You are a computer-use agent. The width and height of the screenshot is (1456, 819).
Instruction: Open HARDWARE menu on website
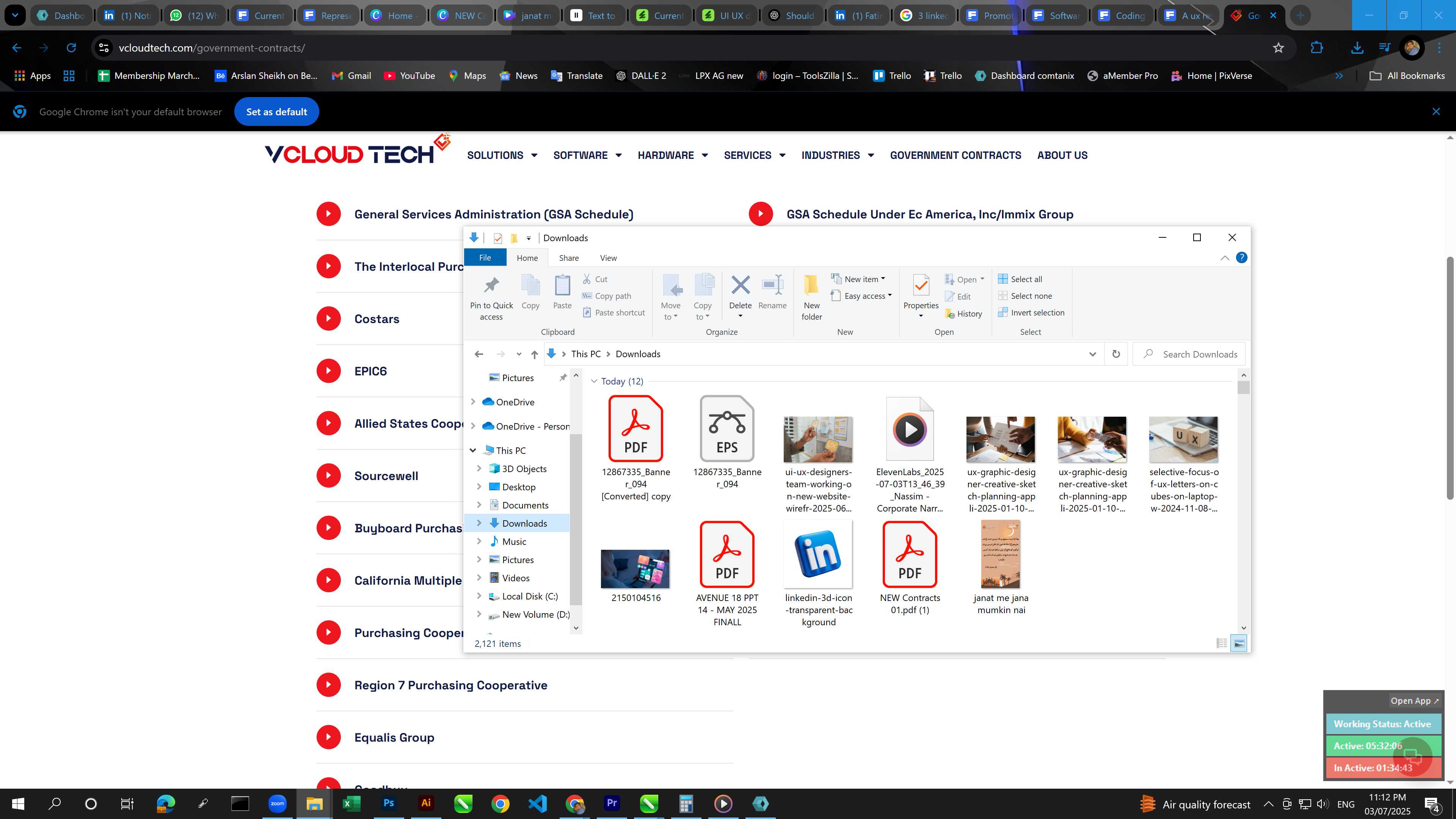click(673, 155)
